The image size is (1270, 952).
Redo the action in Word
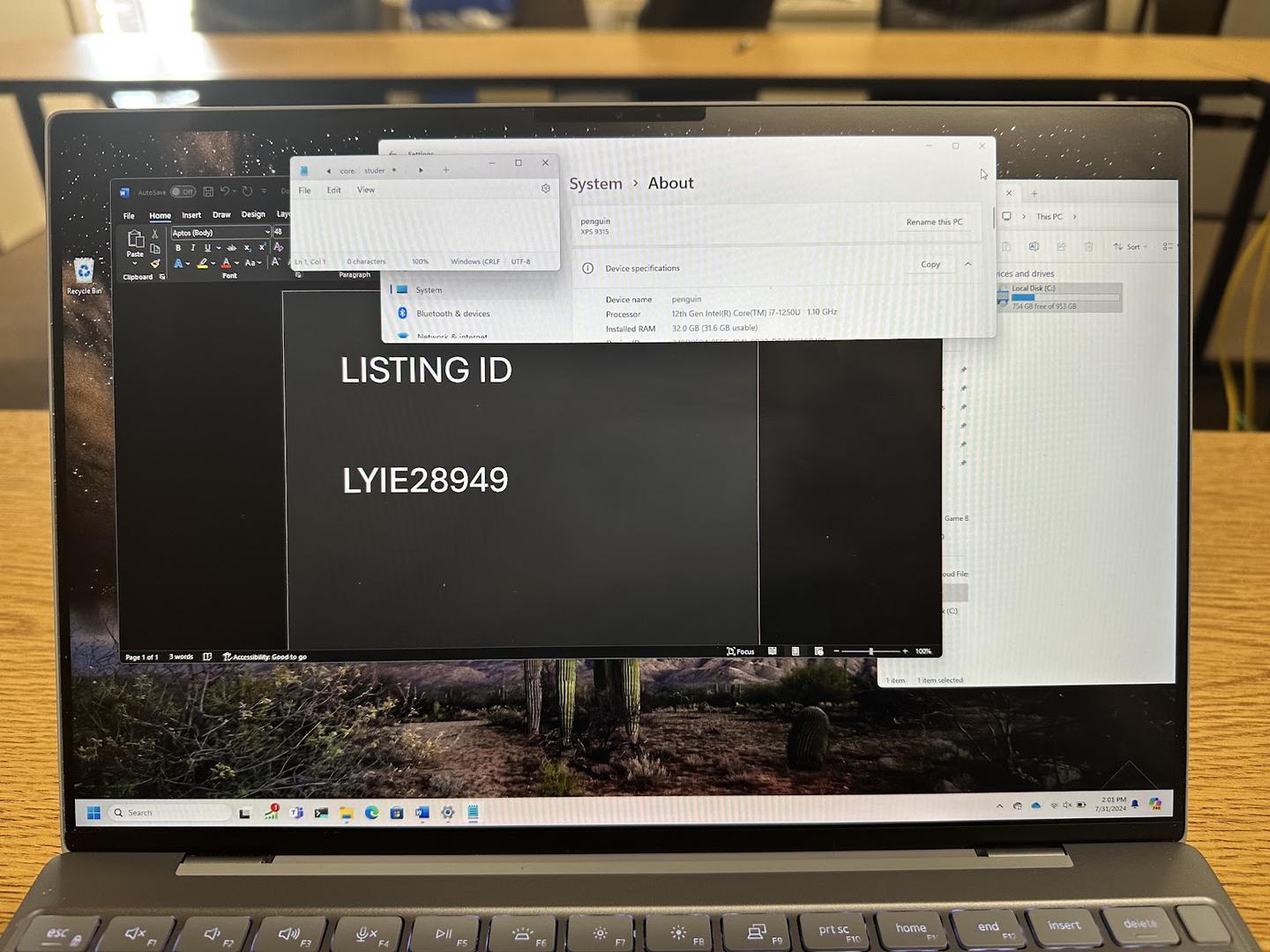(x=247, y=191)
